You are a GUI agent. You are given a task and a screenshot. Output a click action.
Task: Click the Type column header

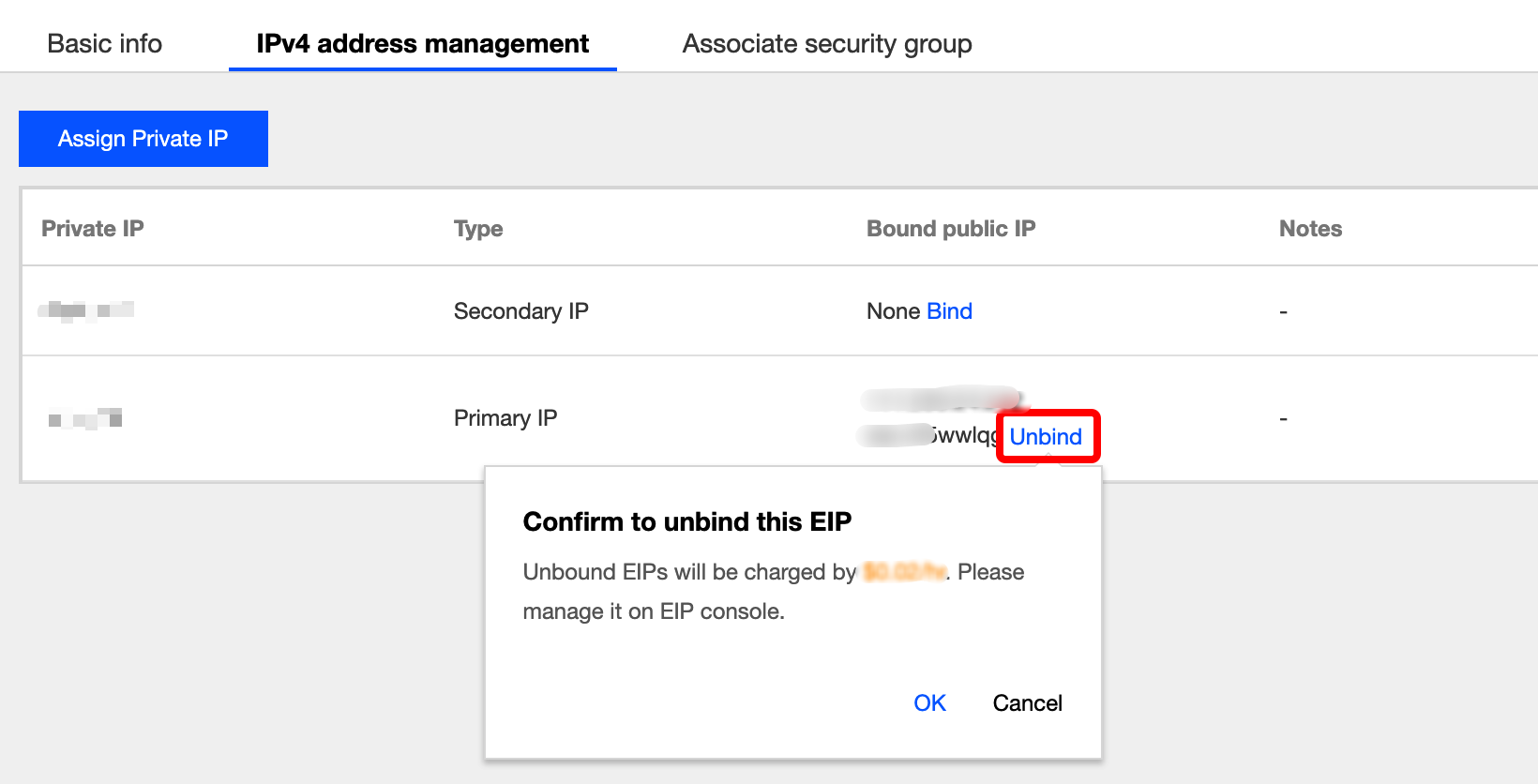[478, 229]
